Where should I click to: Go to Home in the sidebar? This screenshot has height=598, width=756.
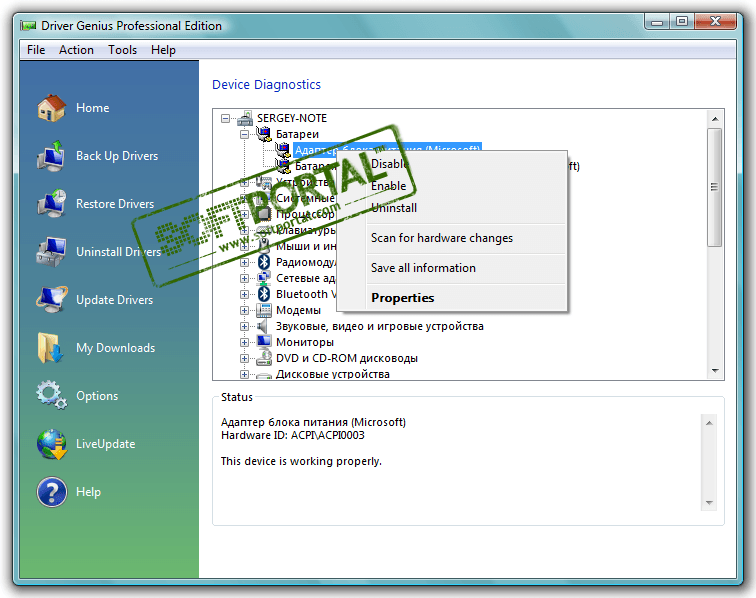point(93,108)
